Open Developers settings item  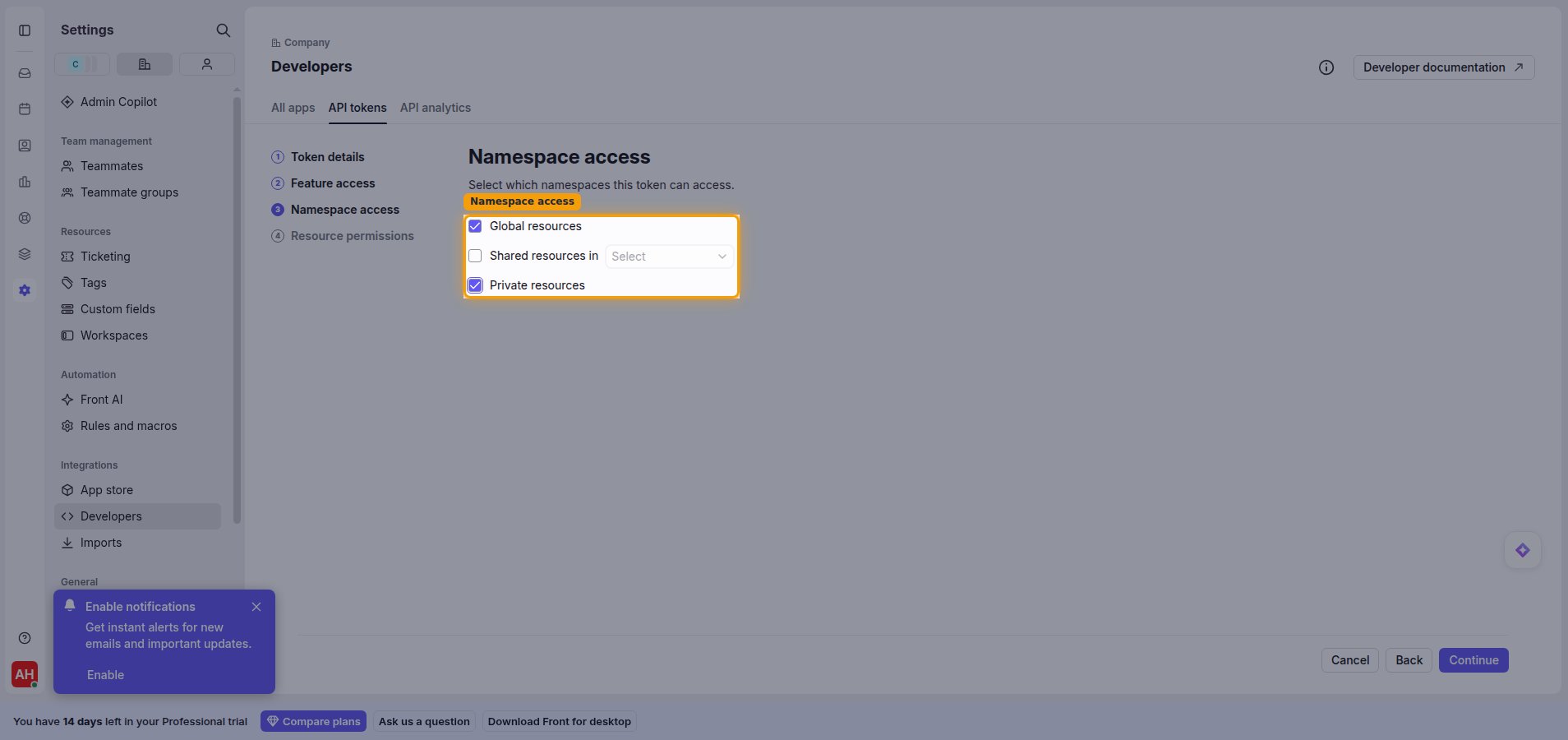[137, 516]
